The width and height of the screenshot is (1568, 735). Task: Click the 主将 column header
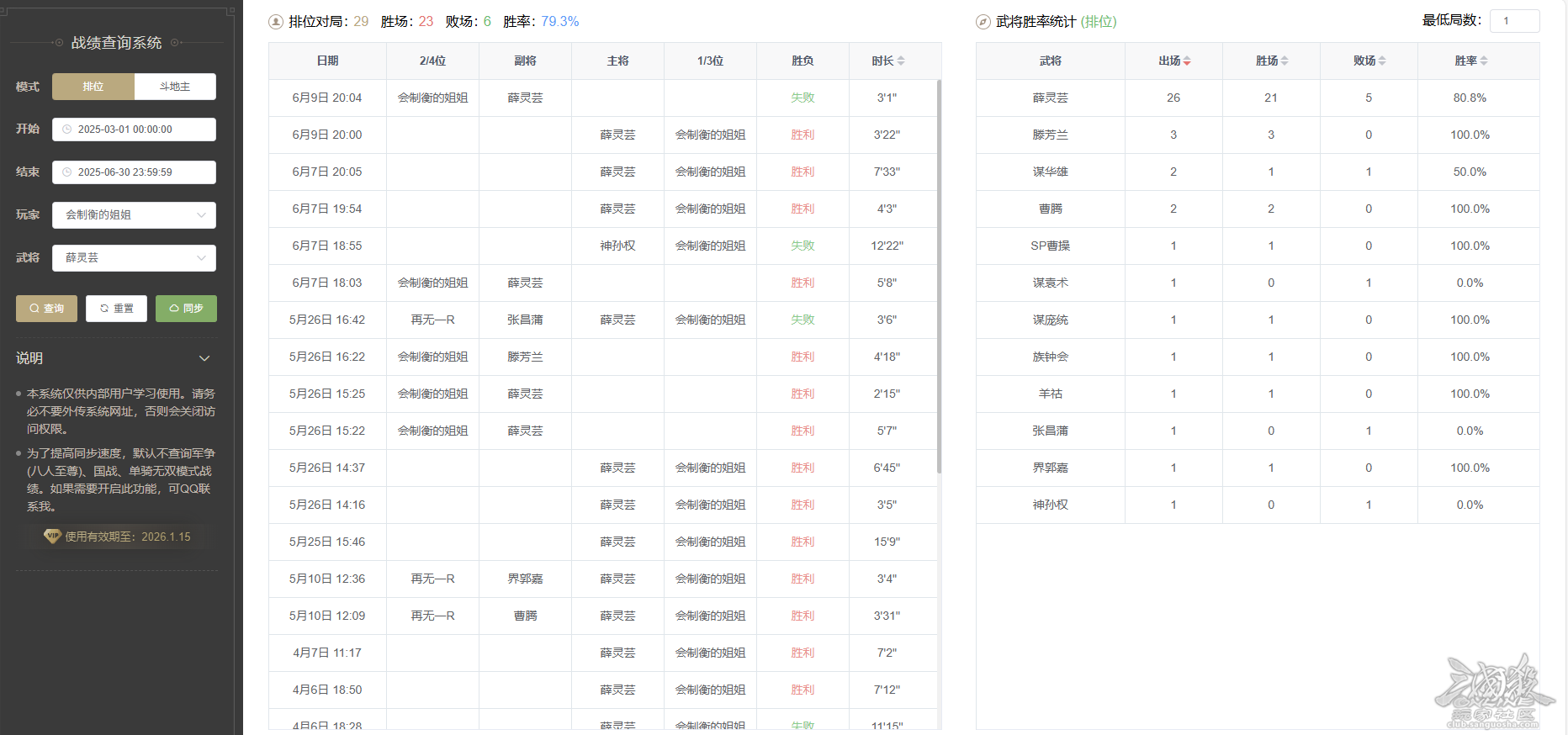point(617,61)
